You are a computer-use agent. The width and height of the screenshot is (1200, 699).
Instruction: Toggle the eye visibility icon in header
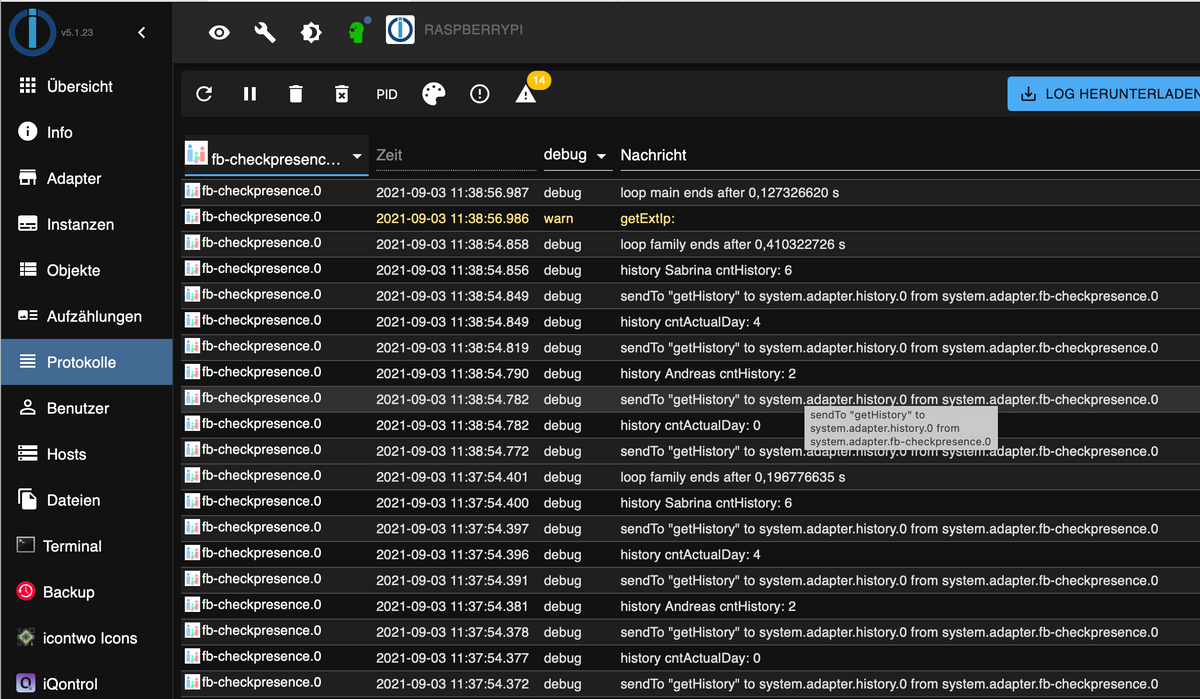[x=219, y=33]
